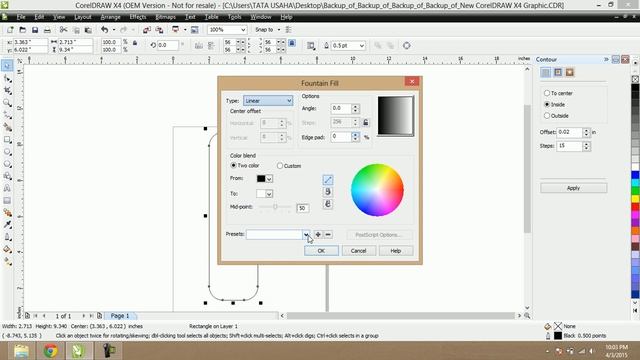The height and width of the screenshot is (360, 640).
Task: Open the To color dropdown
Action: [x=269, y=194]
